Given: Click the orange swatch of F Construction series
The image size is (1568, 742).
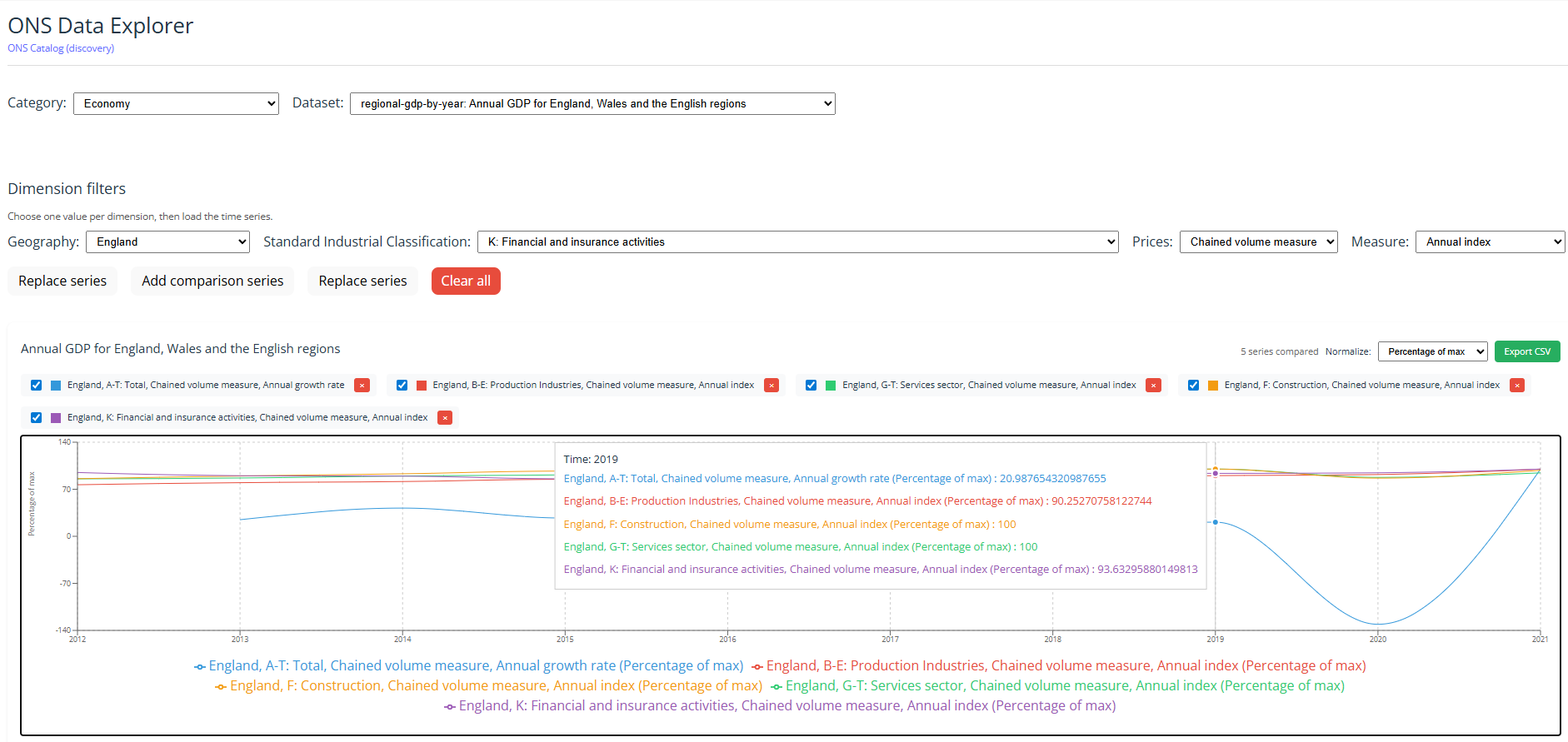Looking at the screenshot, I should (x=1213, y=386).
